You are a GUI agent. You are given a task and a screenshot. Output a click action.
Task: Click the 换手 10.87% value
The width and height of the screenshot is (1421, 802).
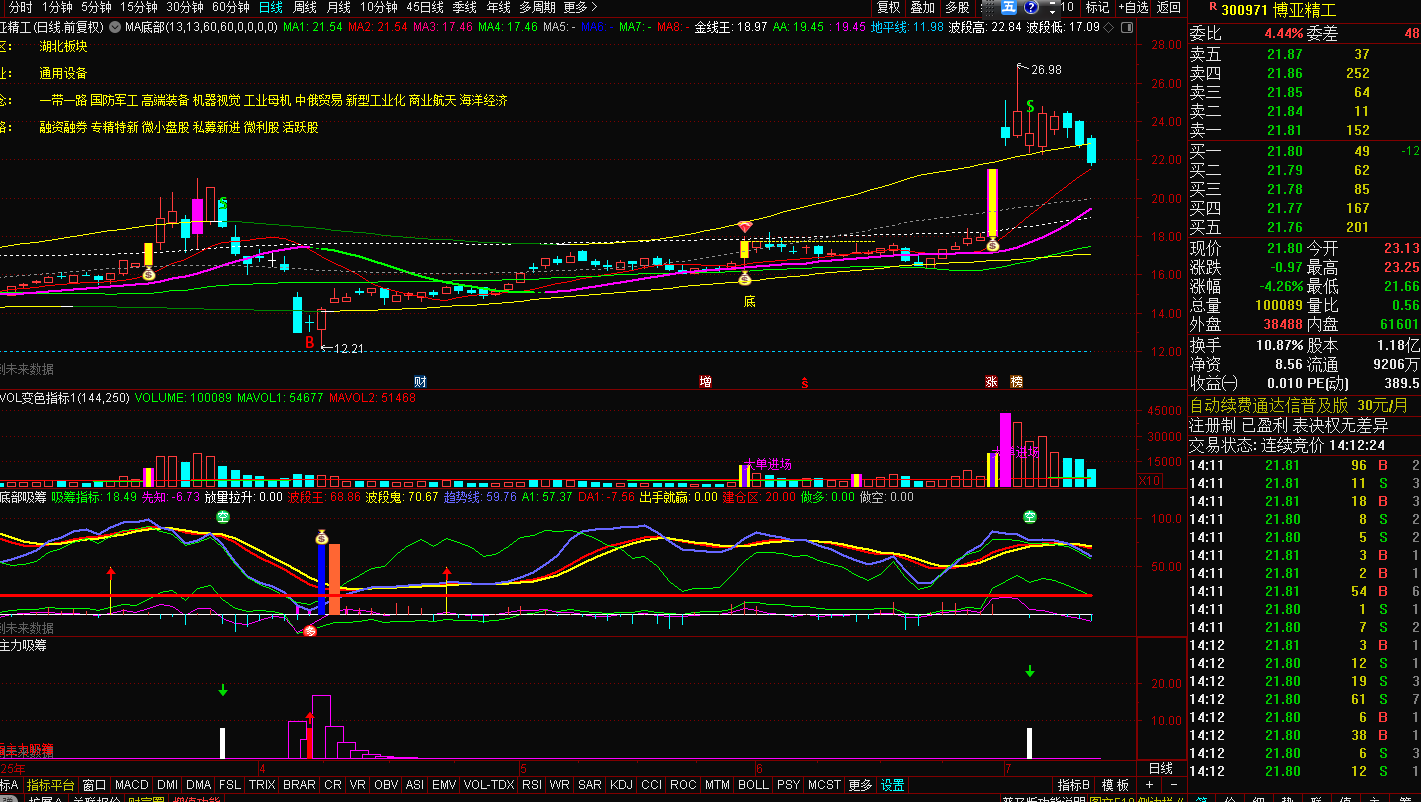tap(1279, 344)
